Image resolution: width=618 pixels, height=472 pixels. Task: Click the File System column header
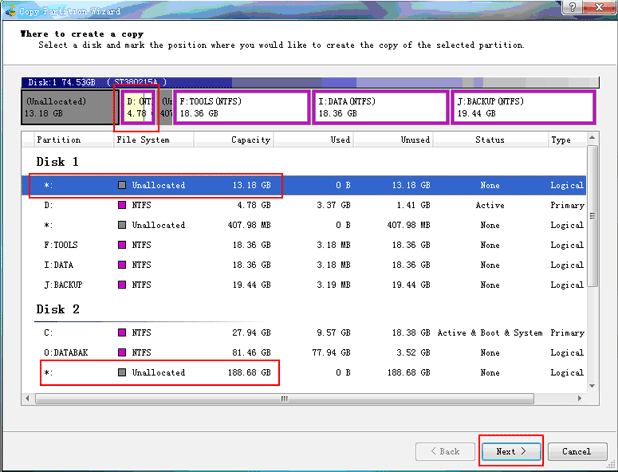154,140
